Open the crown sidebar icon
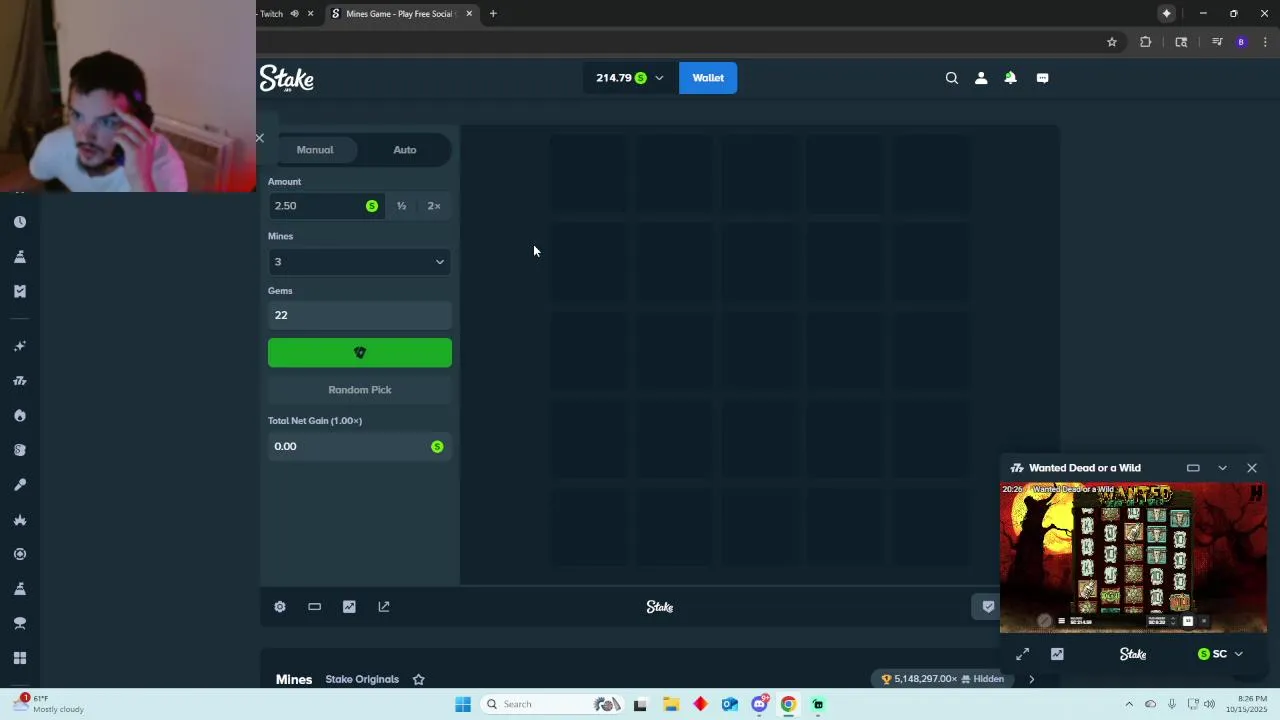The width and height of the screenshot is (1280, 720). 19,520
